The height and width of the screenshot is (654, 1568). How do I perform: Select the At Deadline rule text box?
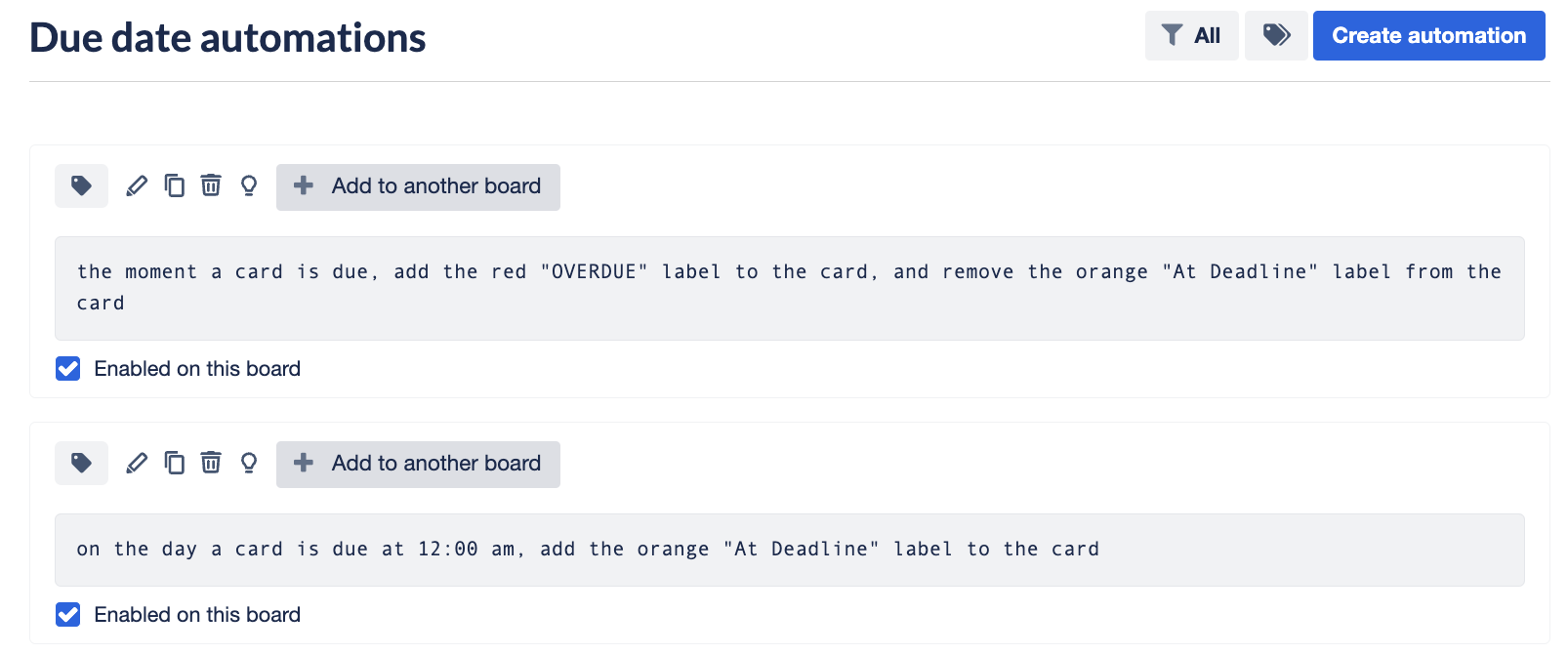pos(789,550)
